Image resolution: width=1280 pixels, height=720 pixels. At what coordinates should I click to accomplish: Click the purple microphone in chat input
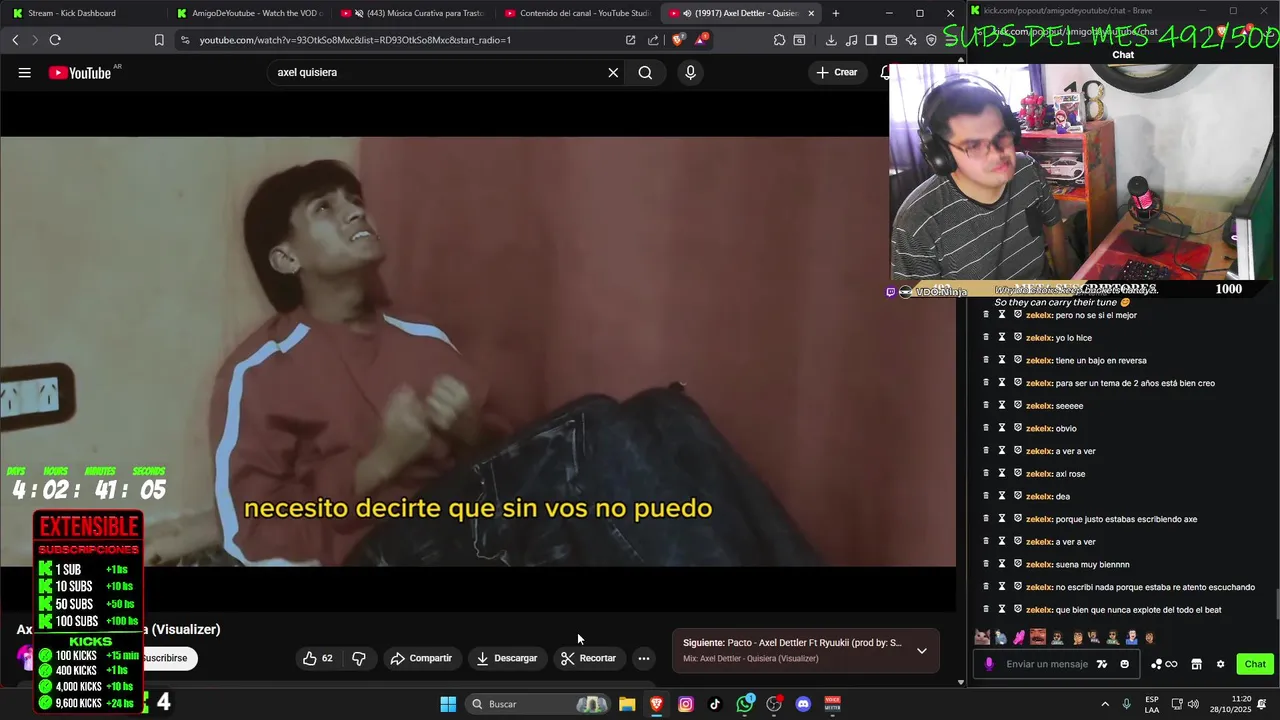click(989, 664)
